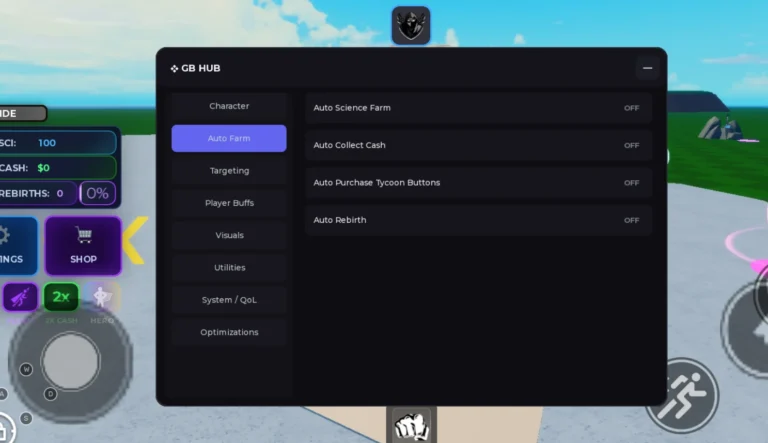Click the CASH $0 stat bar
The image size is (768, 443).
click(58, 168)
